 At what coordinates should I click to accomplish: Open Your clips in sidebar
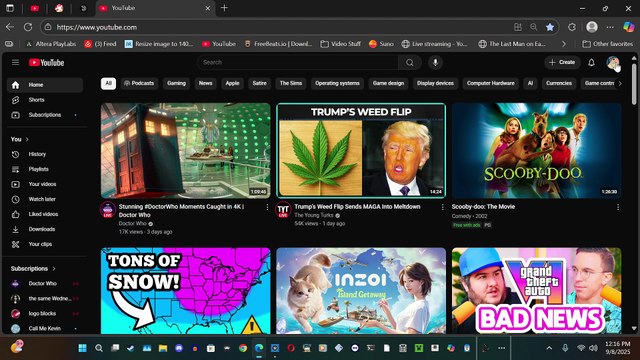click(x=44, y=244)
